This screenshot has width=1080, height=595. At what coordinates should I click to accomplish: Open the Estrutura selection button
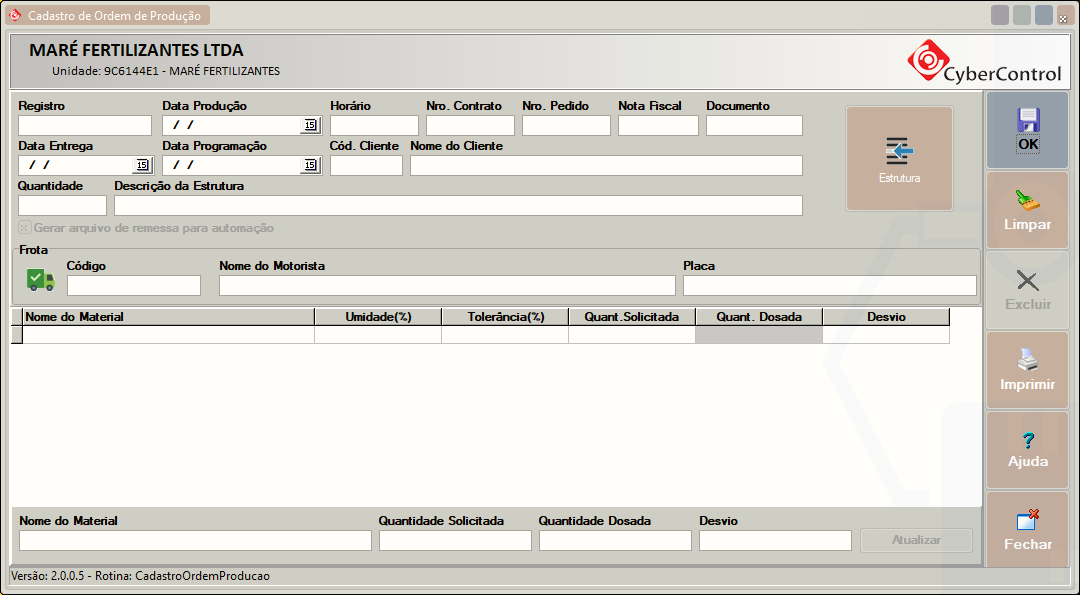pyautogui.click(x=899, y=159)
